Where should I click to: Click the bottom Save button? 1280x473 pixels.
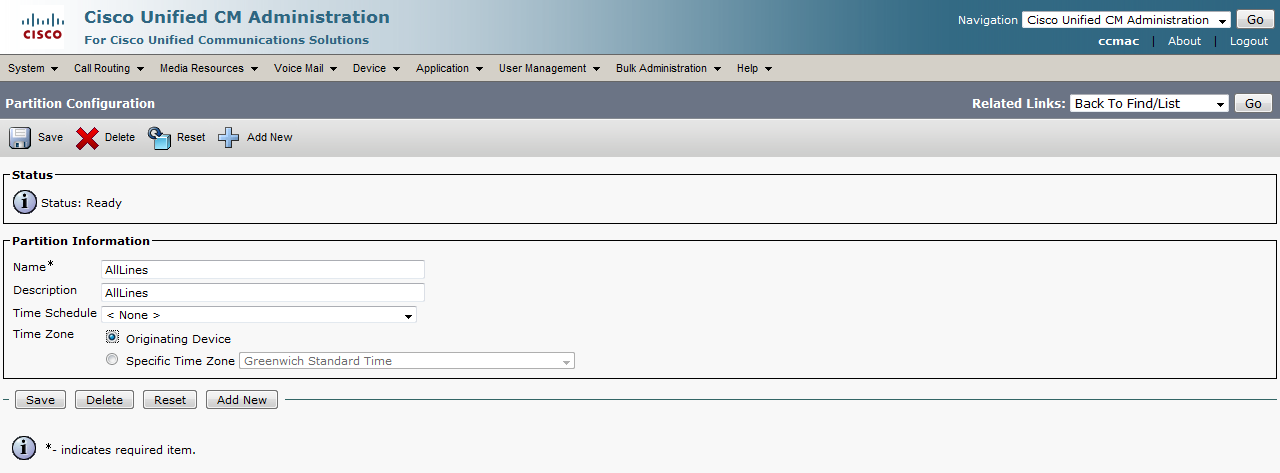(41, 400)
